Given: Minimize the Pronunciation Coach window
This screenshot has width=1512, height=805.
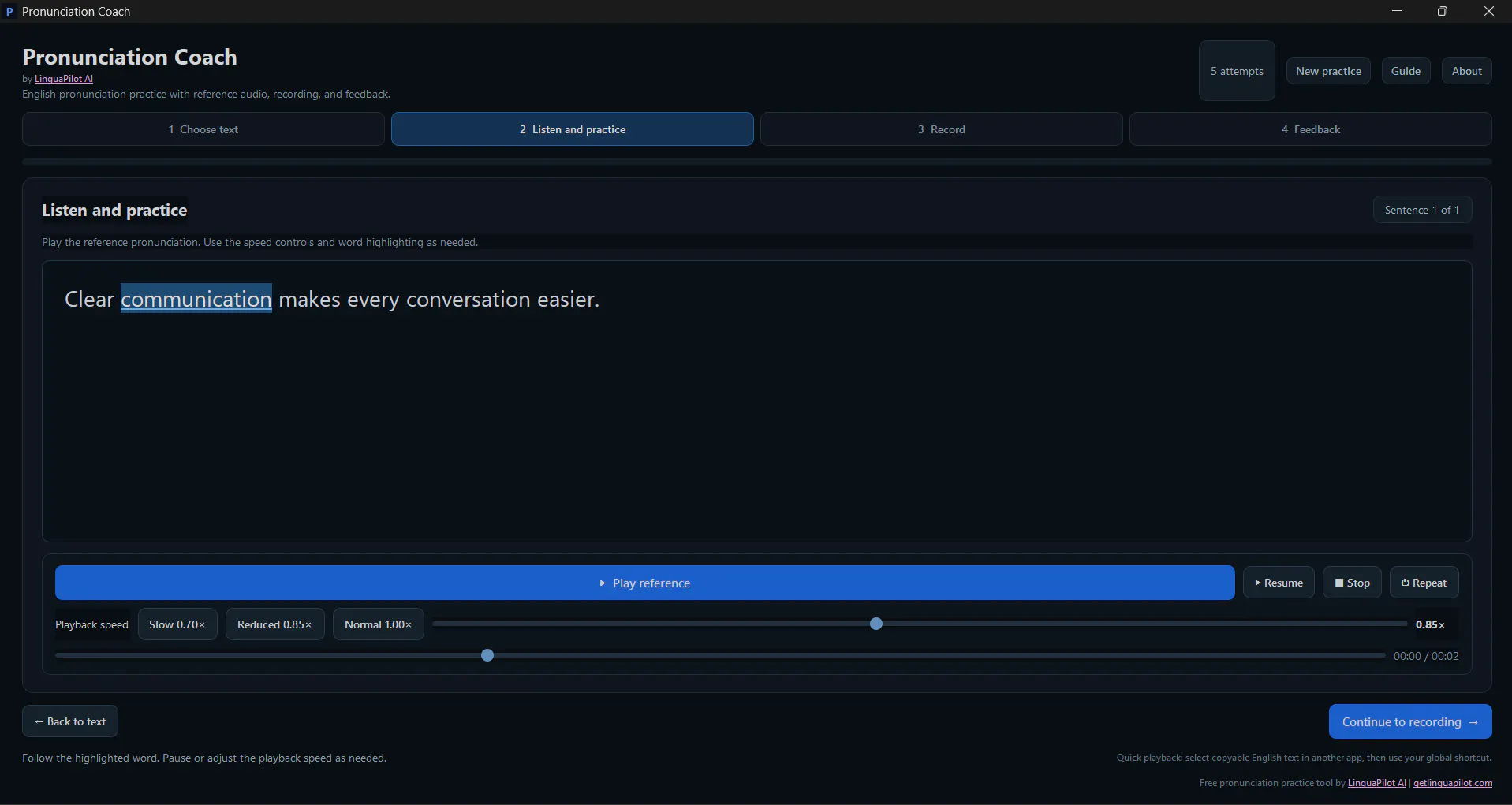Looking at the screenshot, I should tap(1397, 11).
